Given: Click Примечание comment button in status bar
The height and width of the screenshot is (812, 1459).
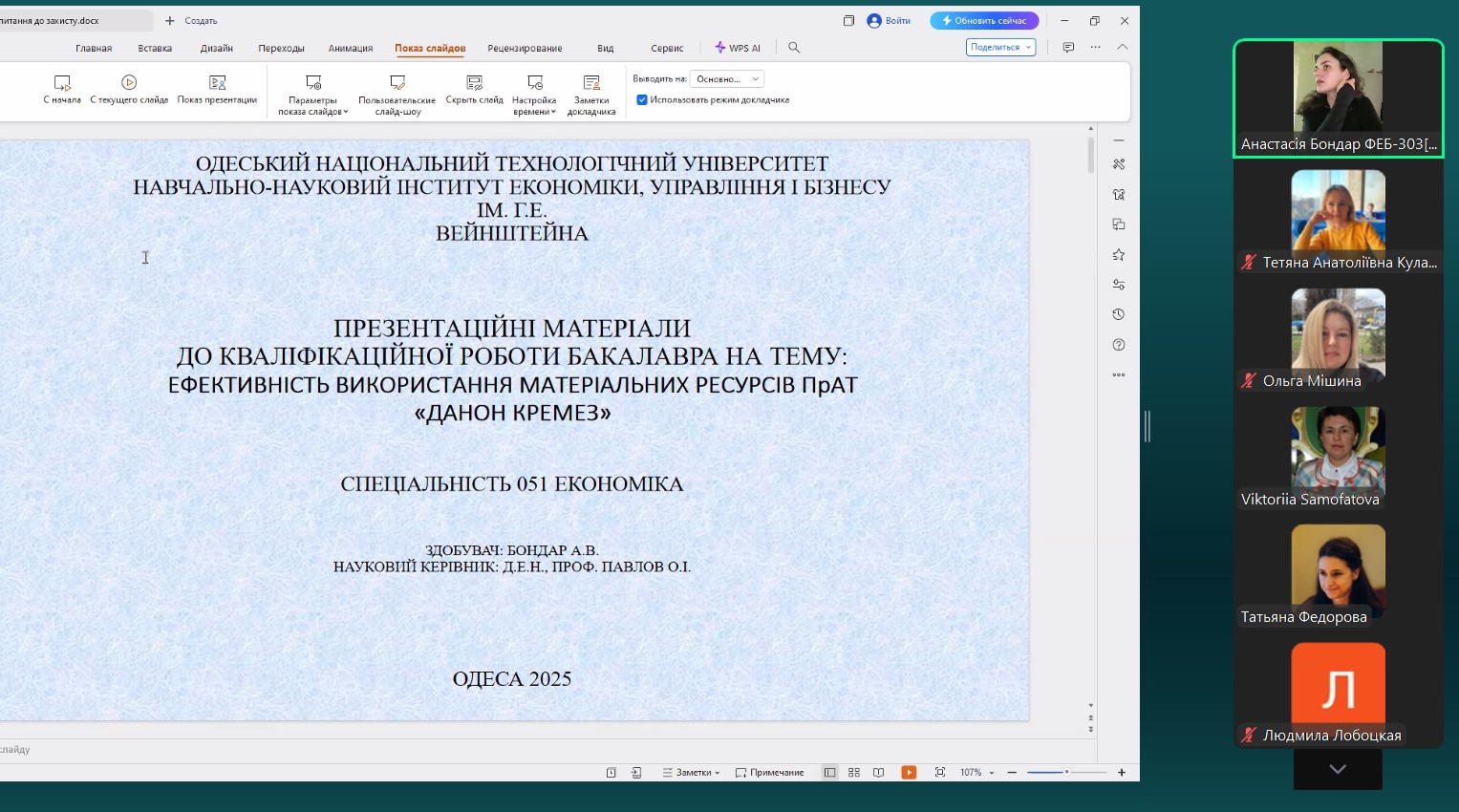Looking at the screenshot, I should click(769, 772).
